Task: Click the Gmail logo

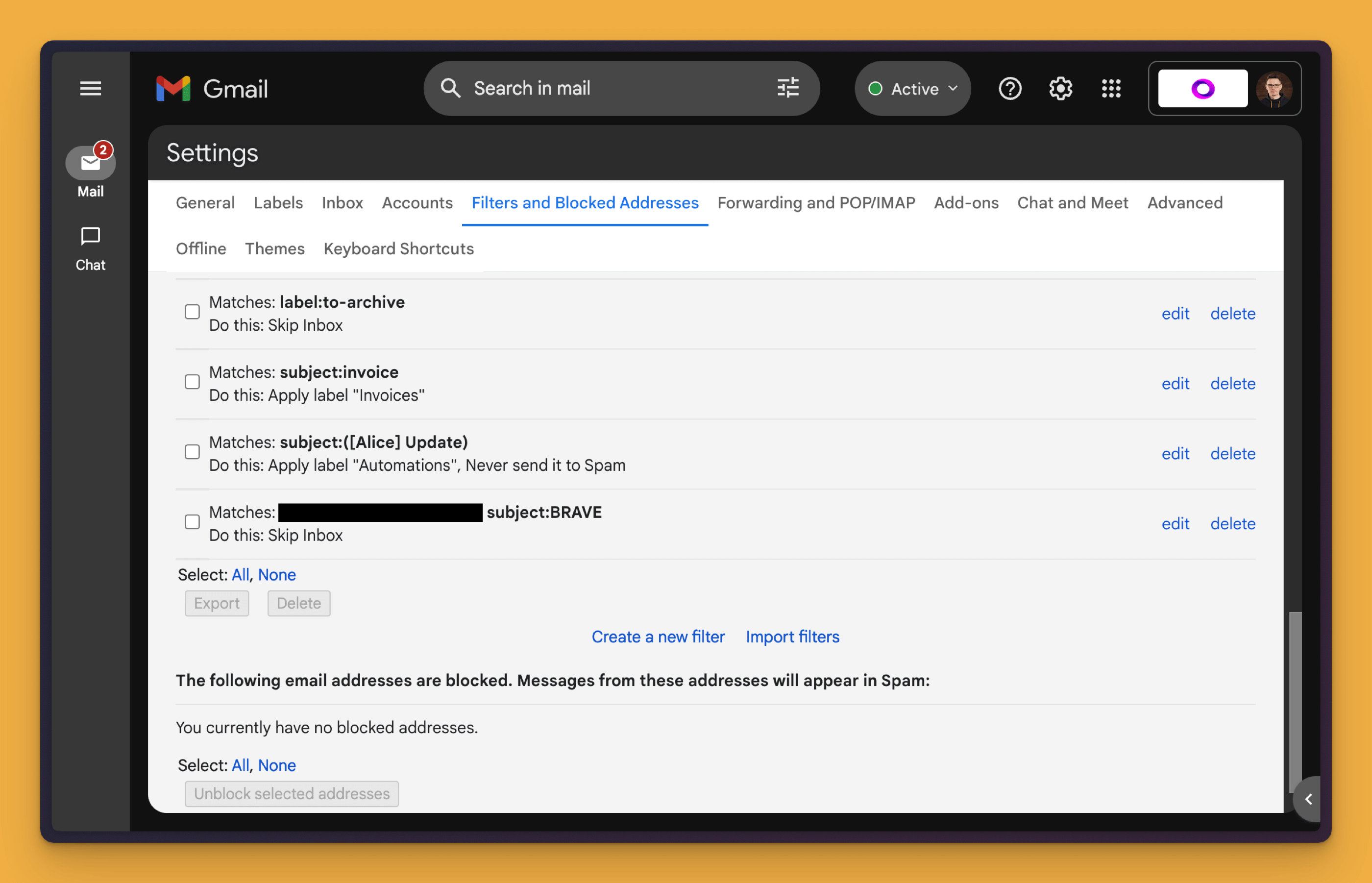Action: [x=212, y=89]
